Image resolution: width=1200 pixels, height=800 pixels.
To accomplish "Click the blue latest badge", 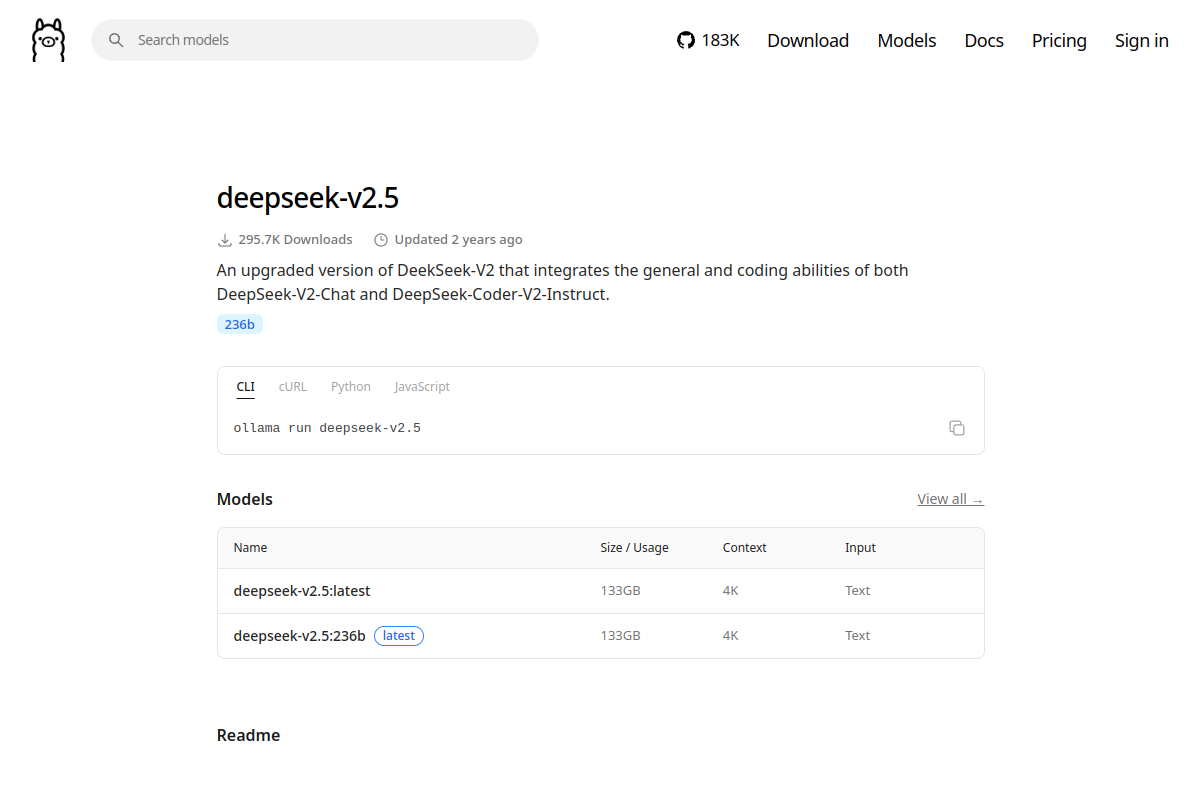I will pyautogui.click(x=399, y=636).
